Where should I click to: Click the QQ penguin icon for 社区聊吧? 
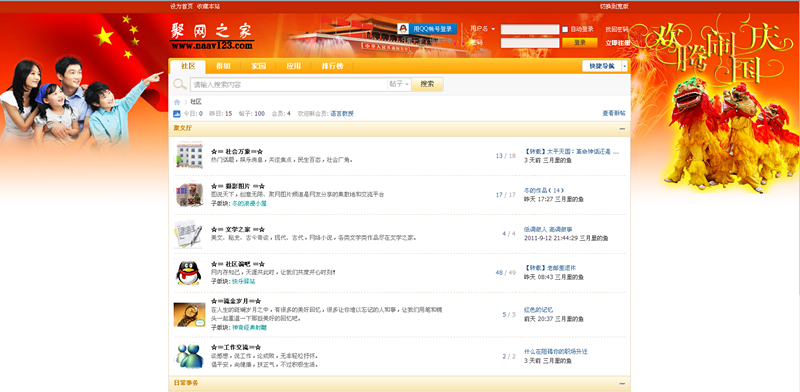pyautogui.click(x=189, y=273)
